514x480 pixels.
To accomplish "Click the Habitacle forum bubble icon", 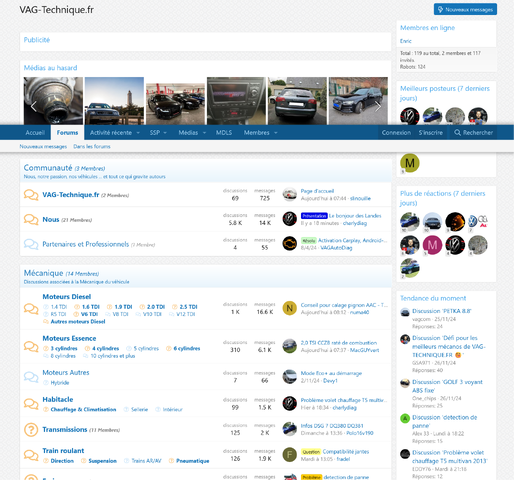I will point(31,404).
